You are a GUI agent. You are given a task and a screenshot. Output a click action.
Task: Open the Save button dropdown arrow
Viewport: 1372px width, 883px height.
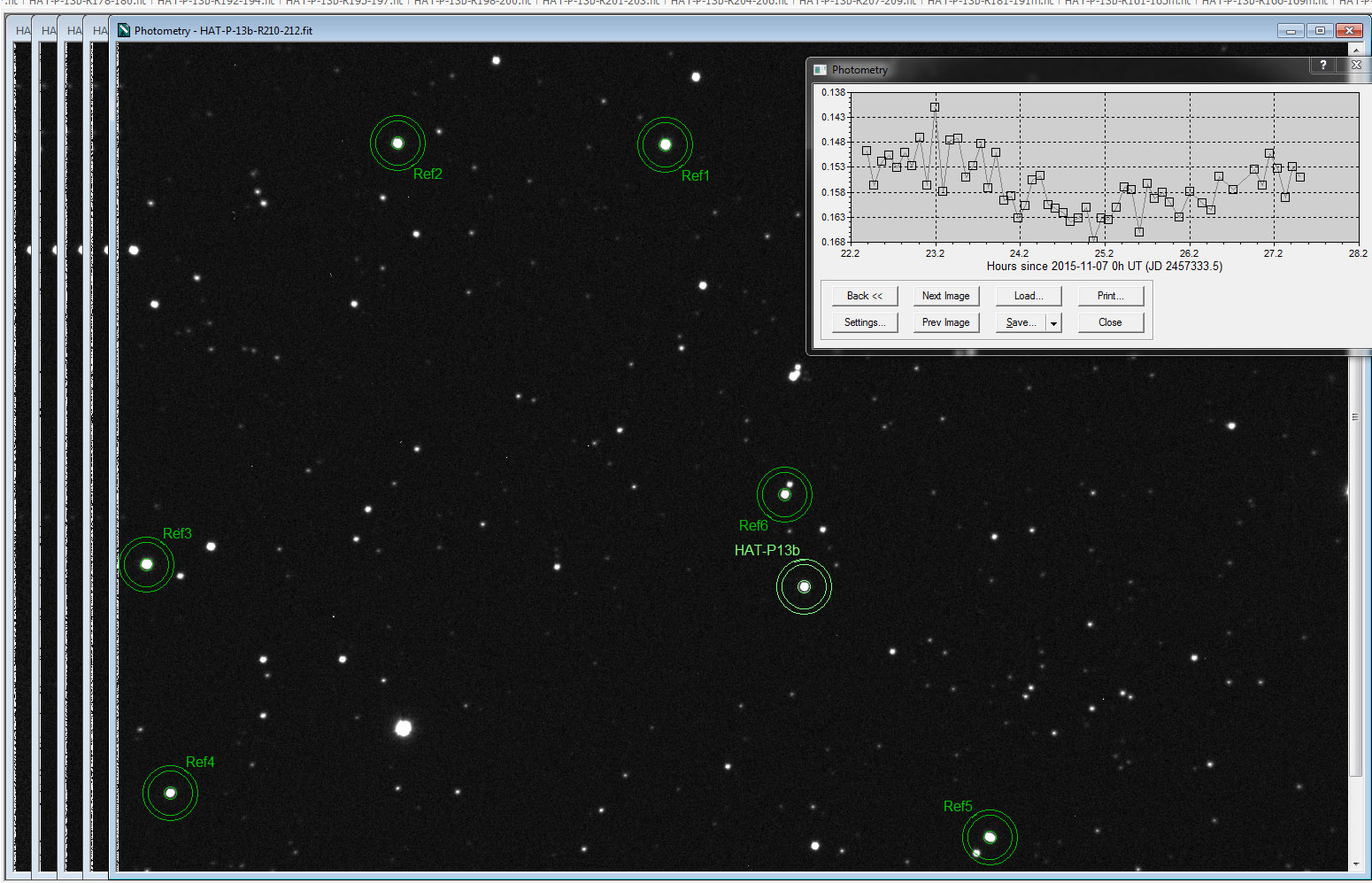pyautogui.click(x=1053, y=323)
